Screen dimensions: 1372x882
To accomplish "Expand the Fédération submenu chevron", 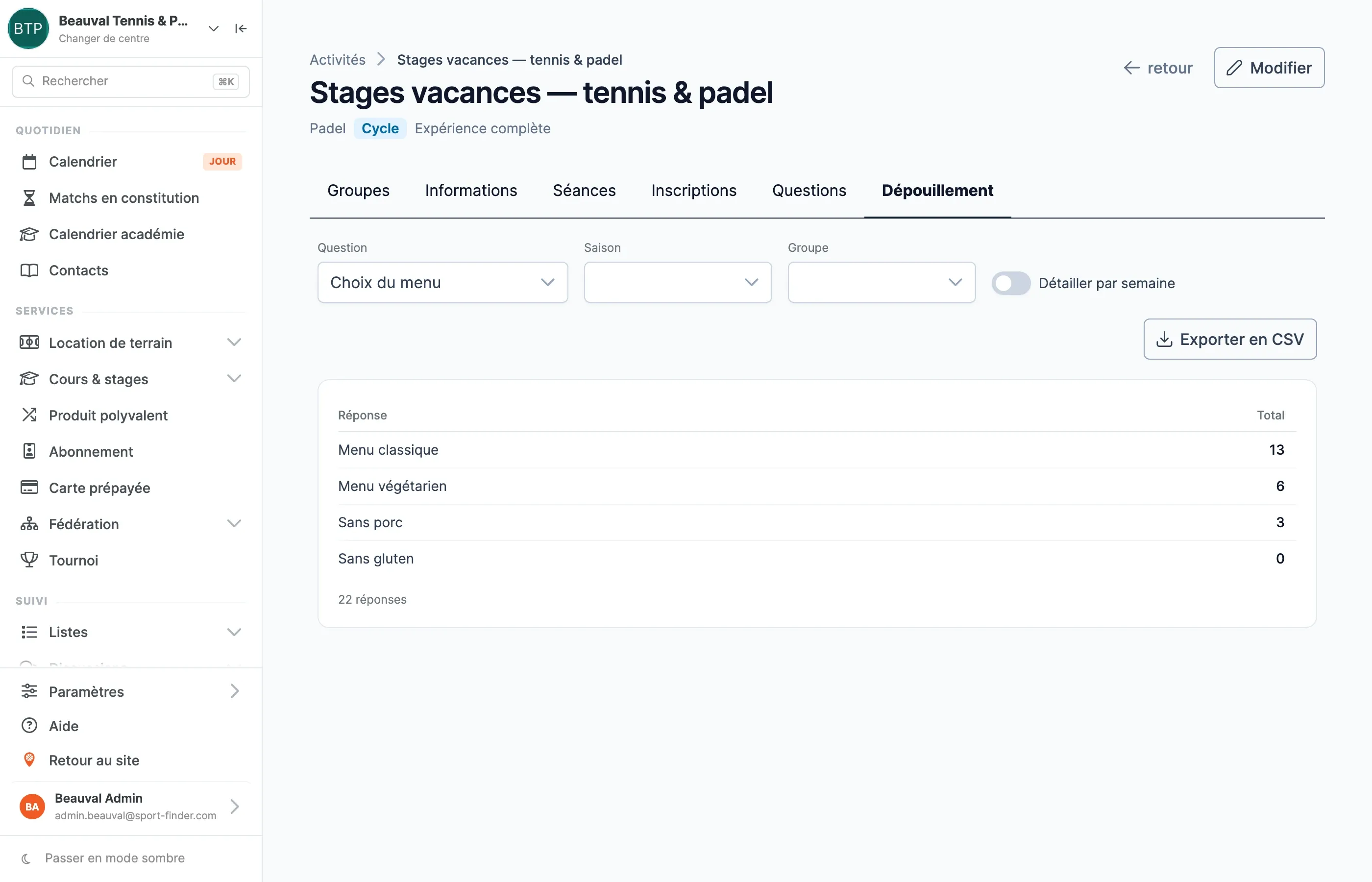I will (x=234, y=523).
